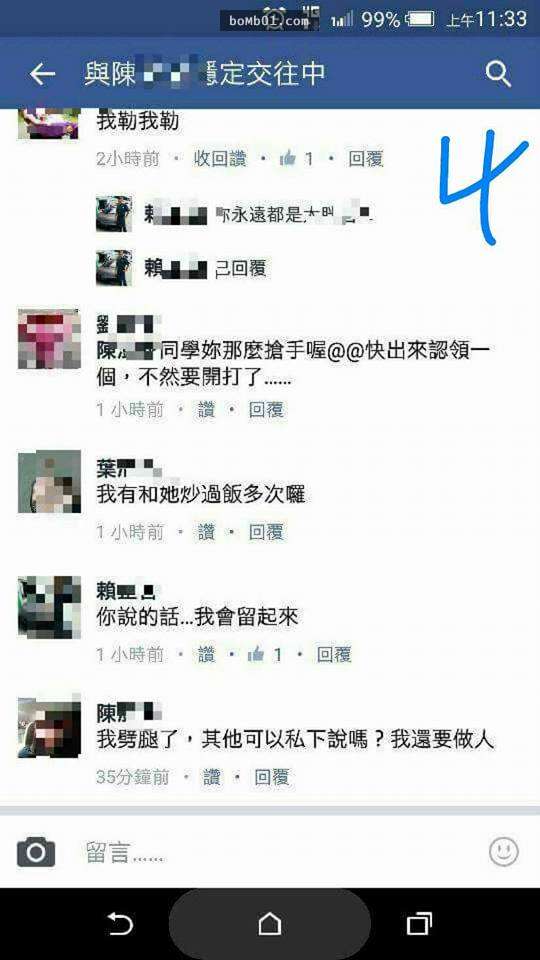Open avatar of 我有和她炒過飯 commenter
The width and height of the screenshot is (540, 960).
click(49, 481)
